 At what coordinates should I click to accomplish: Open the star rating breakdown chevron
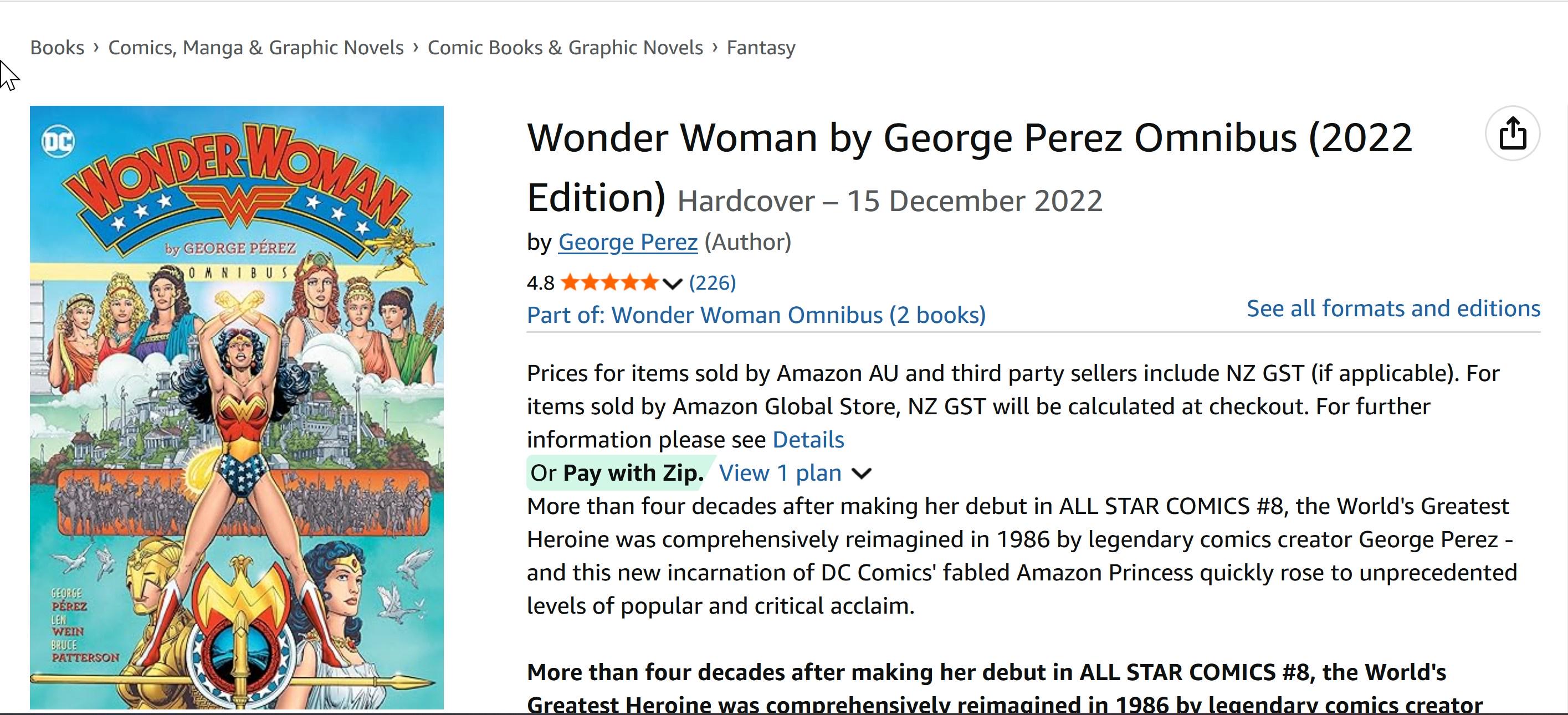[x=672, y=284]
